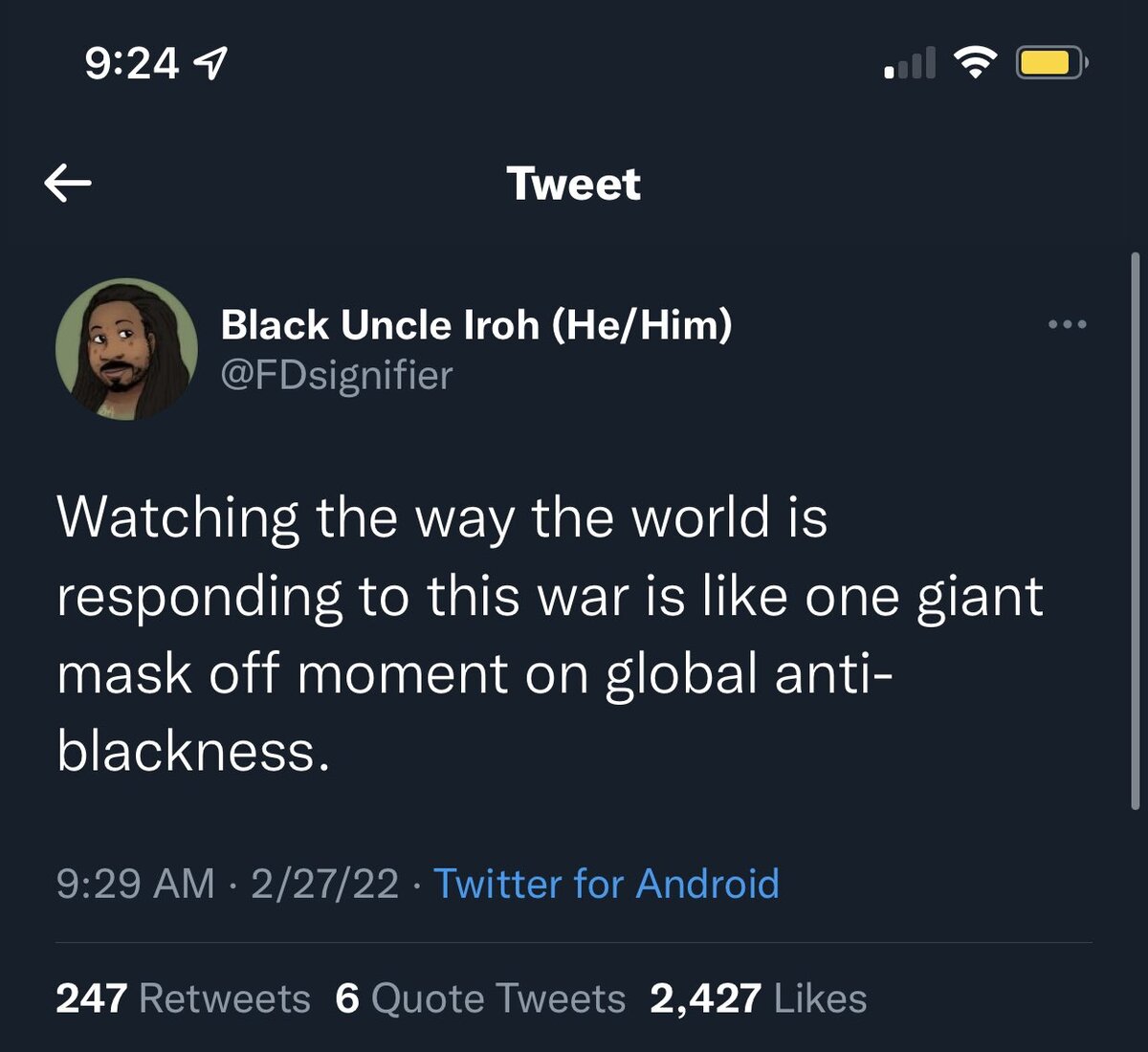
Task: Open the @FDsignifier handle profile
Action: (337, 375)
